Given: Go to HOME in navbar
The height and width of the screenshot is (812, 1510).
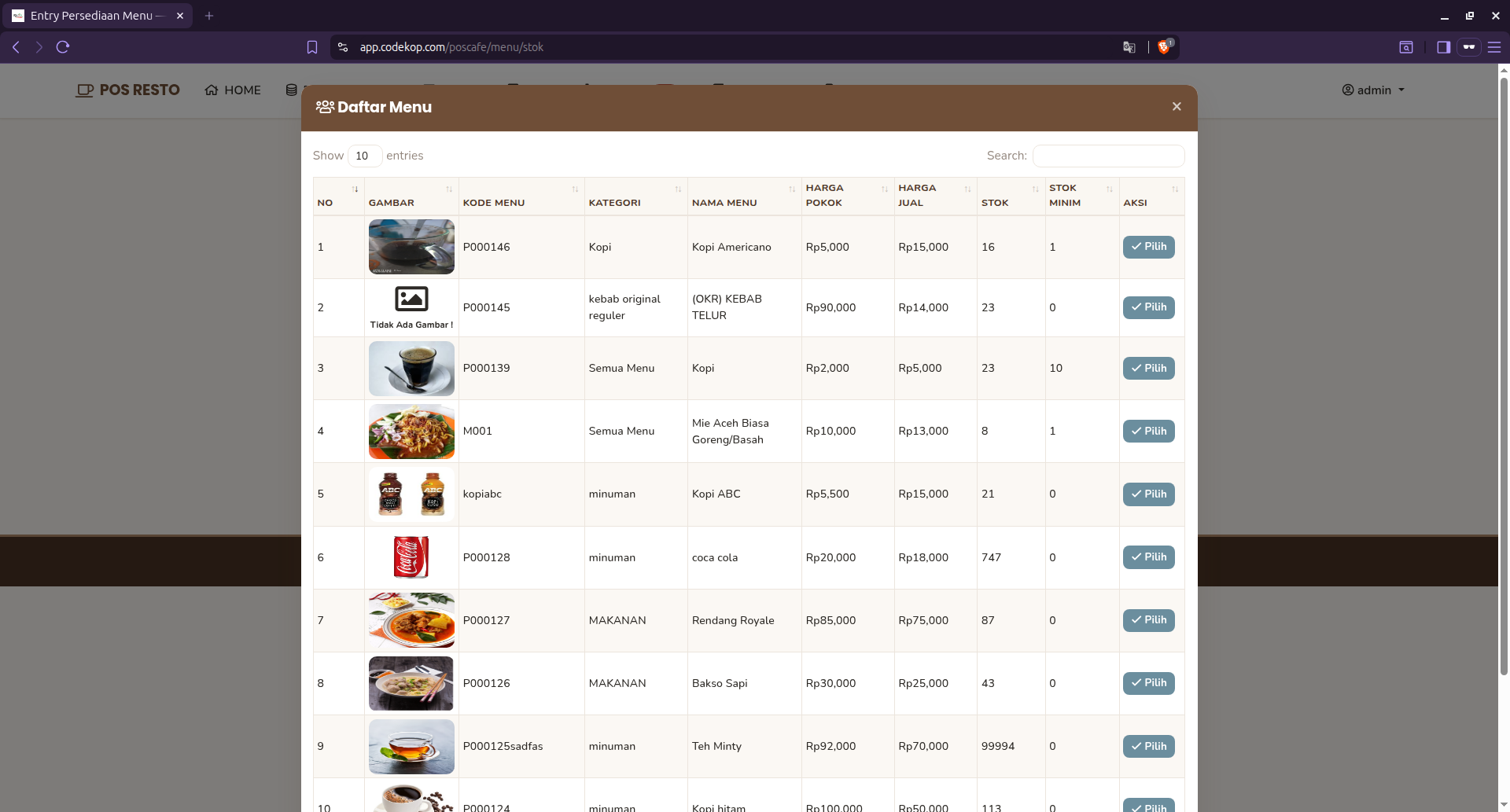Looking at the screenshot, I should [233, 90].
